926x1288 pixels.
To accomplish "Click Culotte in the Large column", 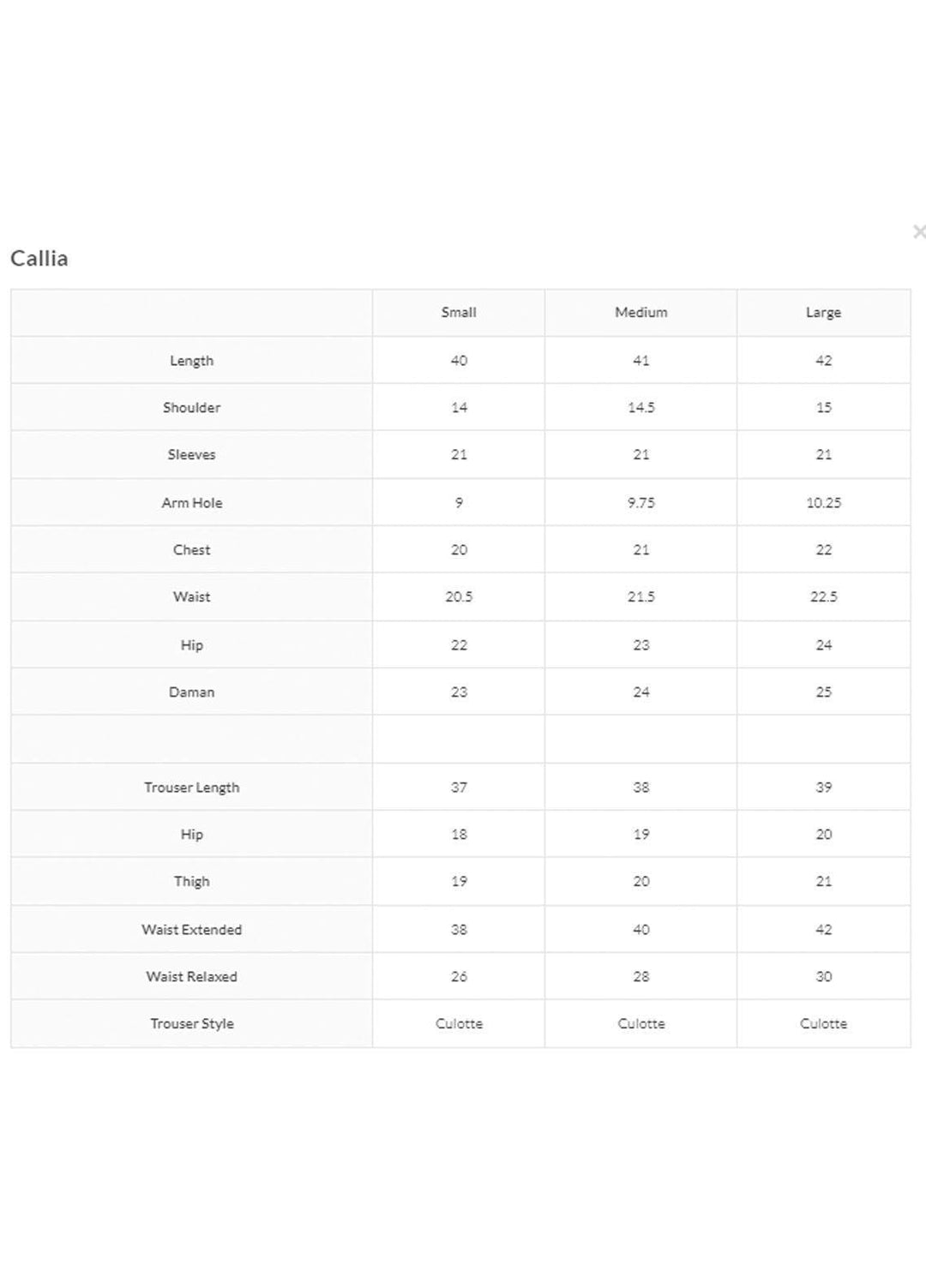I will pos(823,1024).
